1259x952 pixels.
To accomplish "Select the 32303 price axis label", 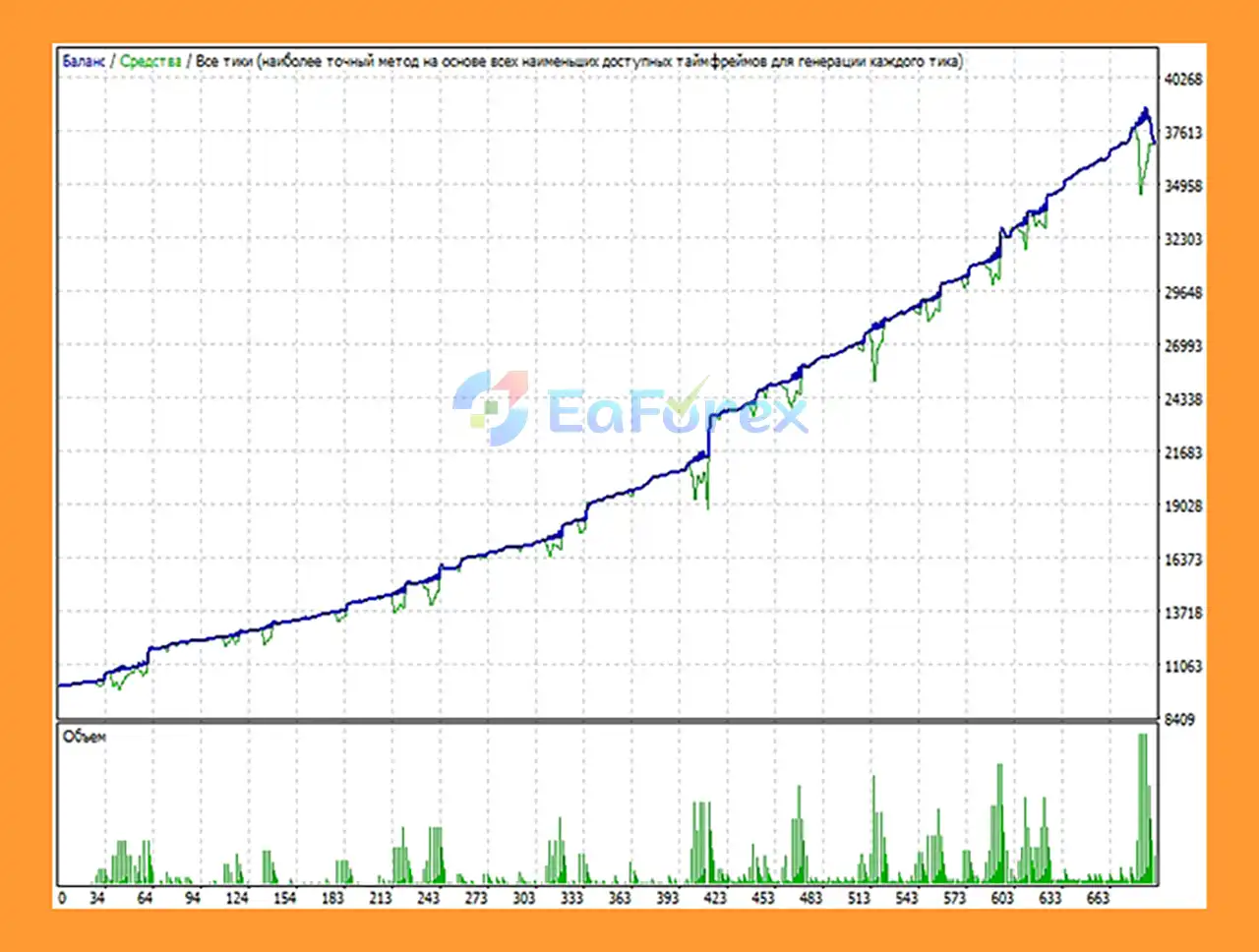I will 1183,240.
